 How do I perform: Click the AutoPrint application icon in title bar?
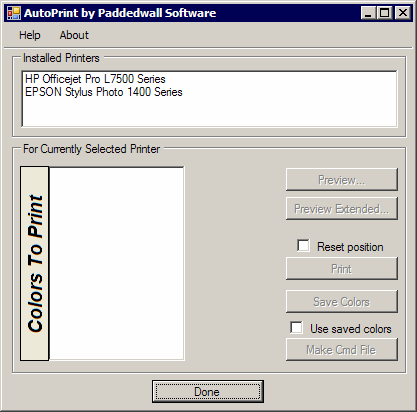[x=14, y=13]
